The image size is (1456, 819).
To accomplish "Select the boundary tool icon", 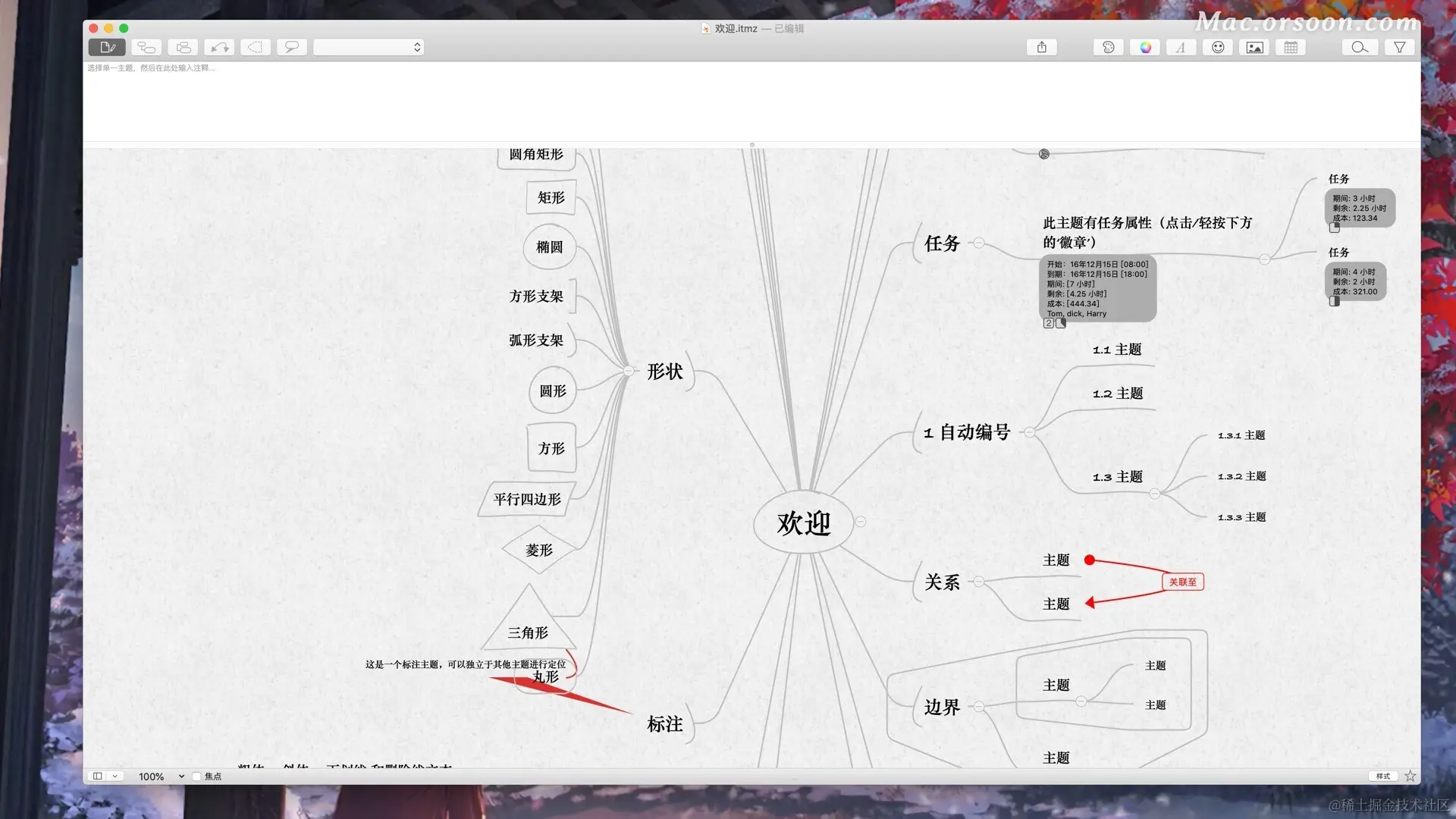I will click(x=256, y=47).
